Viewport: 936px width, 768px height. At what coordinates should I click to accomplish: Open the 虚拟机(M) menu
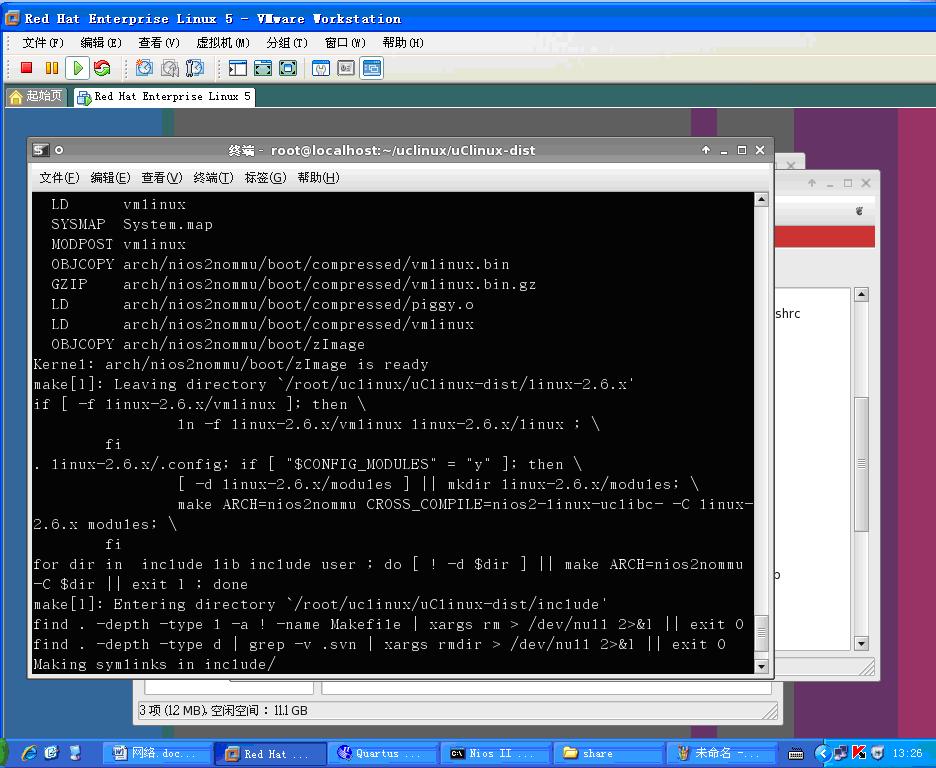click(223, 43)
